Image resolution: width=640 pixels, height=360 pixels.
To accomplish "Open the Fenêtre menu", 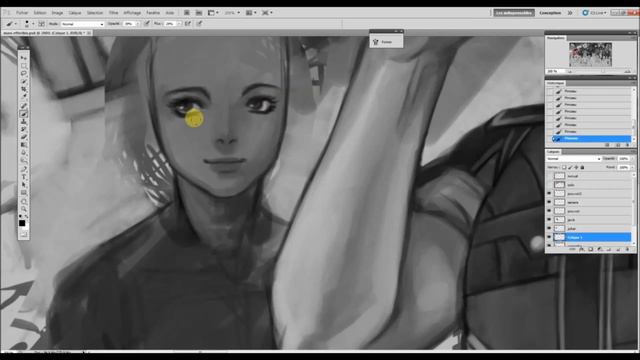I will click(x=153, y=13).
